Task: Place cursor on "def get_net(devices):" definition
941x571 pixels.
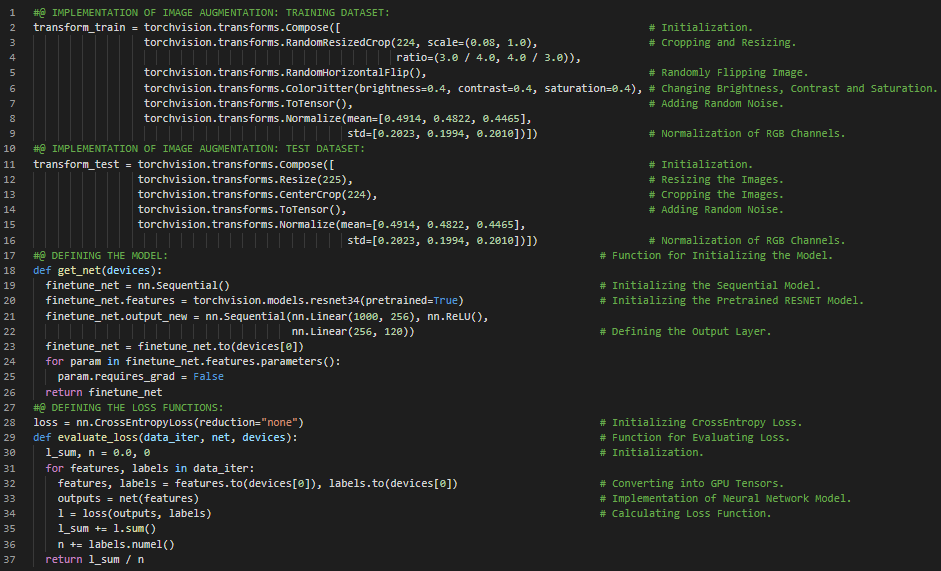Action: 97,270
